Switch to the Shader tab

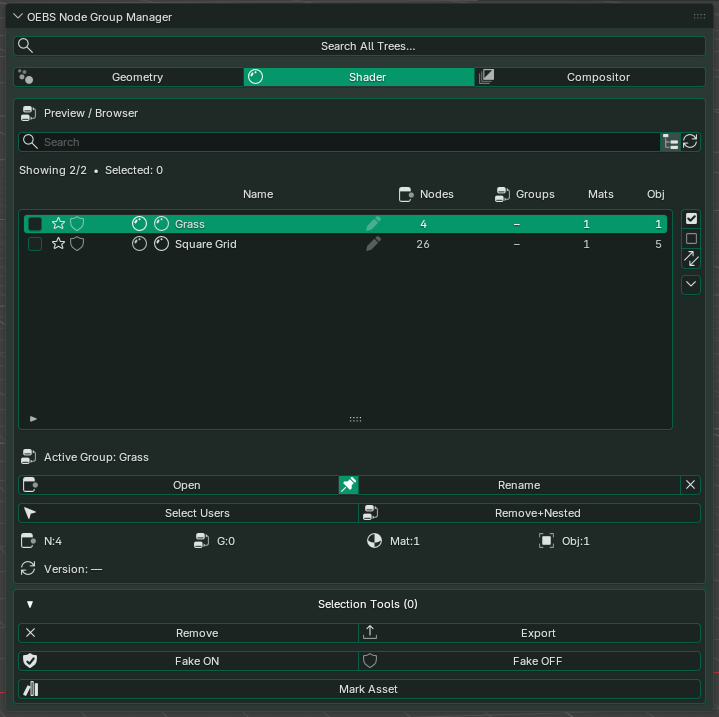pyautogui.click(x=359, y=77)
